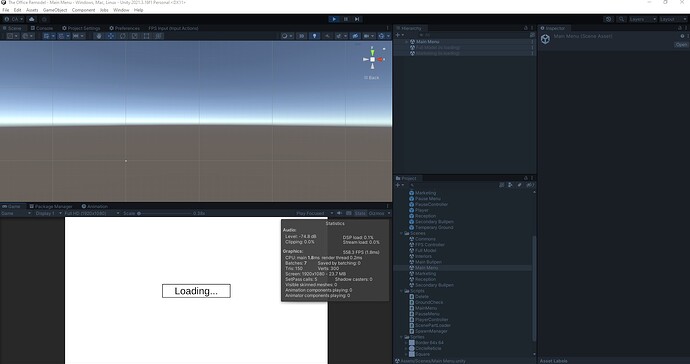Collapse the Sprites folder in Project

click(401, 337)
